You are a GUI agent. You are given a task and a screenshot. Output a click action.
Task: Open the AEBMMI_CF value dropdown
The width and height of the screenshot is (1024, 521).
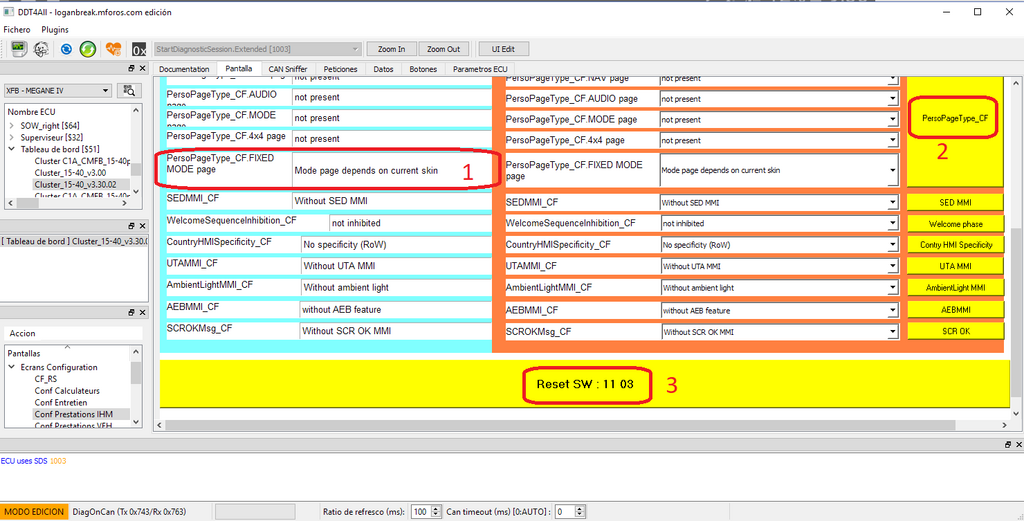pos(893,310)
